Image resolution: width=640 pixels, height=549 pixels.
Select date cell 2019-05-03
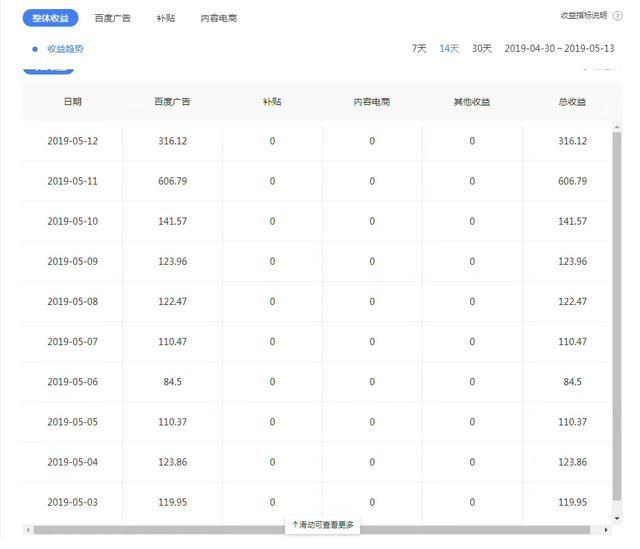(x=73, y=502)
